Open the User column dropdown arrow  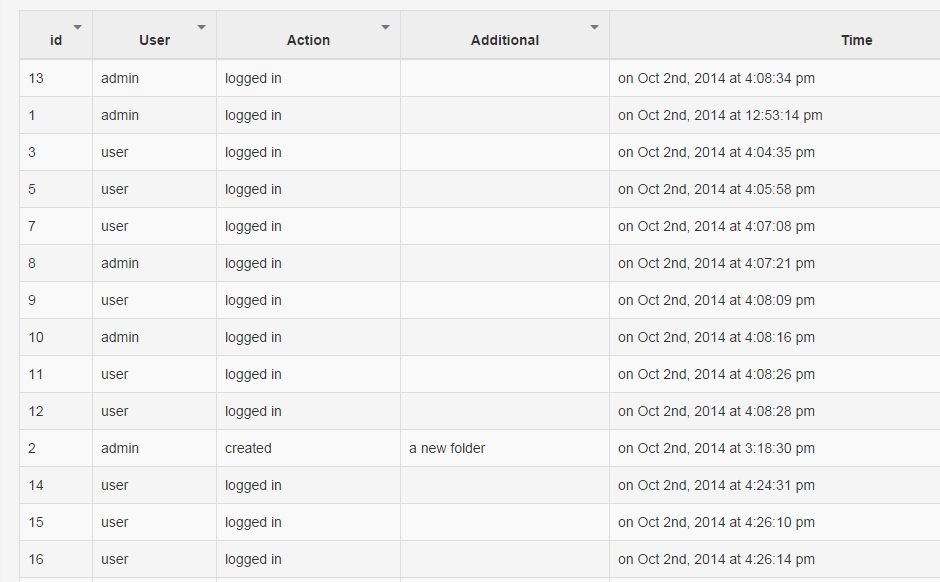tap(201, 27)
